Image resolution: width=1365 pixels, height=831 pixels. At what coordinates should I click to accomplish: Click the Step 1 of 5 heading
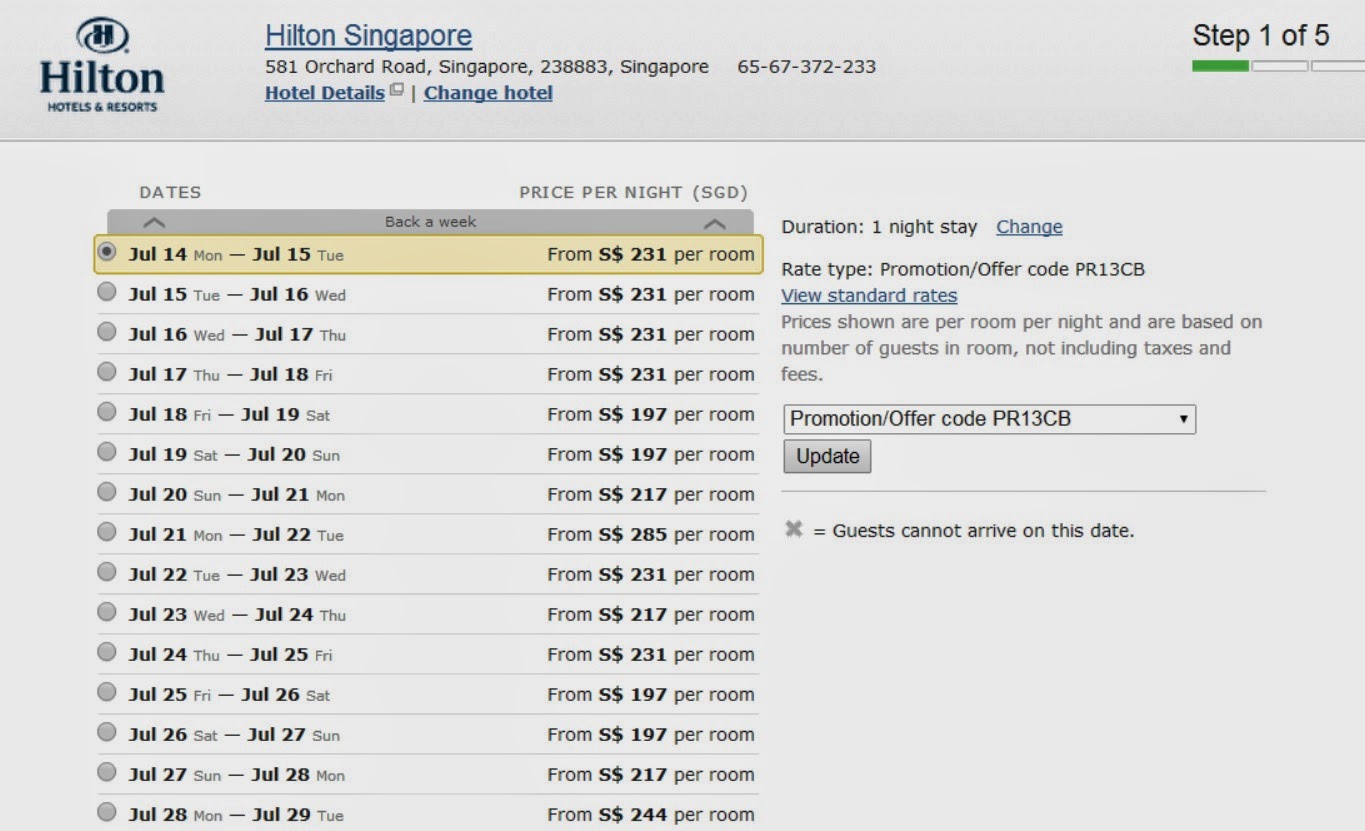[1261, 36]
